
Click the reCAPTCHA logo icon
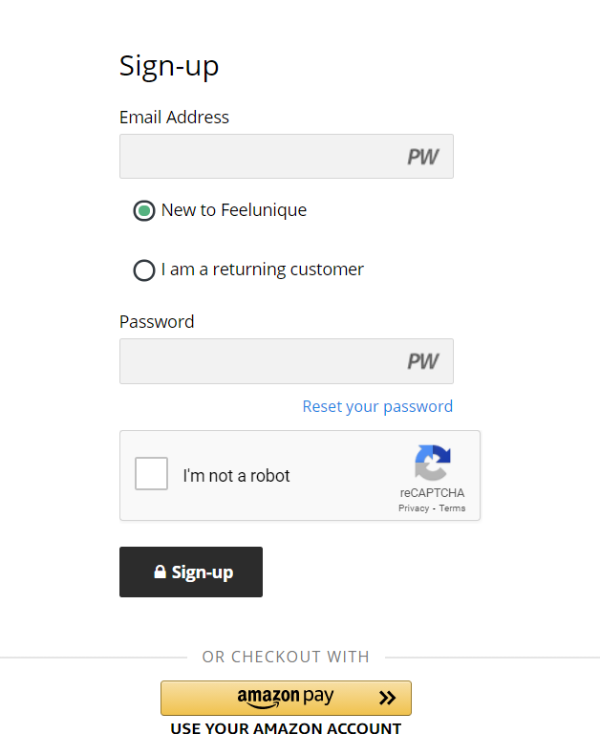click(432, 463)
